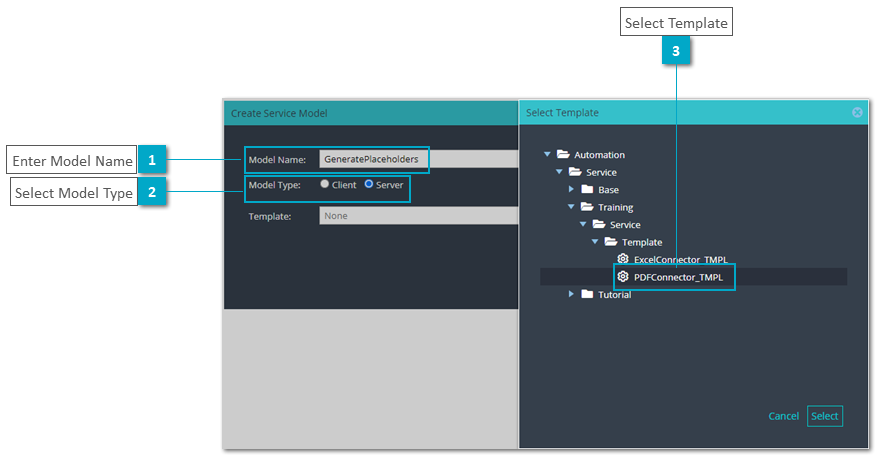Click the Automation tree label
Viewport: 878px width, 458px height.
pyautogui.click(x=599, y=155)
